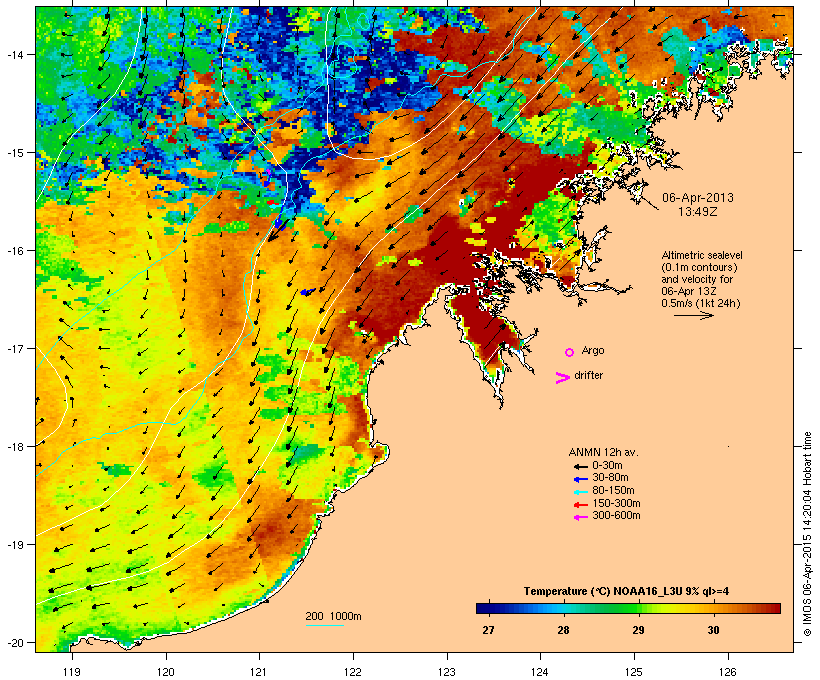Click the cyan 80-150m arrow in legend
This screenshot has width=820, height=680.
click(x=580, y=492)
